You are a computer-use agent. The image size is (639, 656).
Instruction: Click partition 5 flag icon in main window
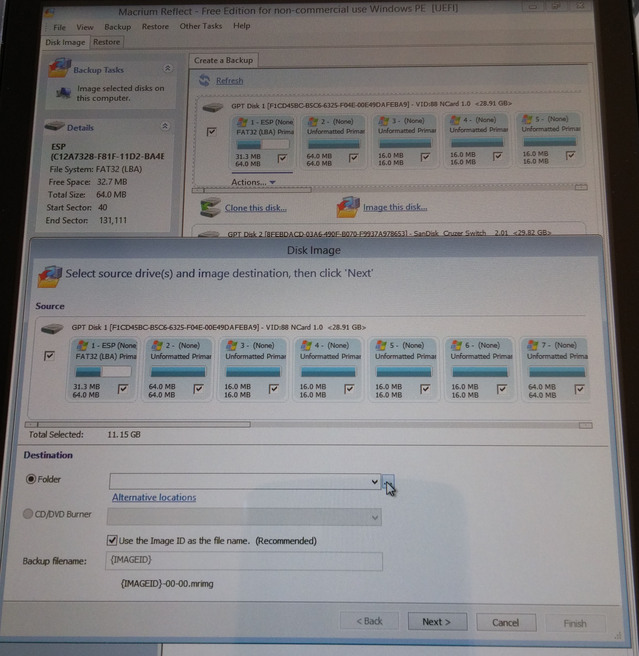pos(527,119)
